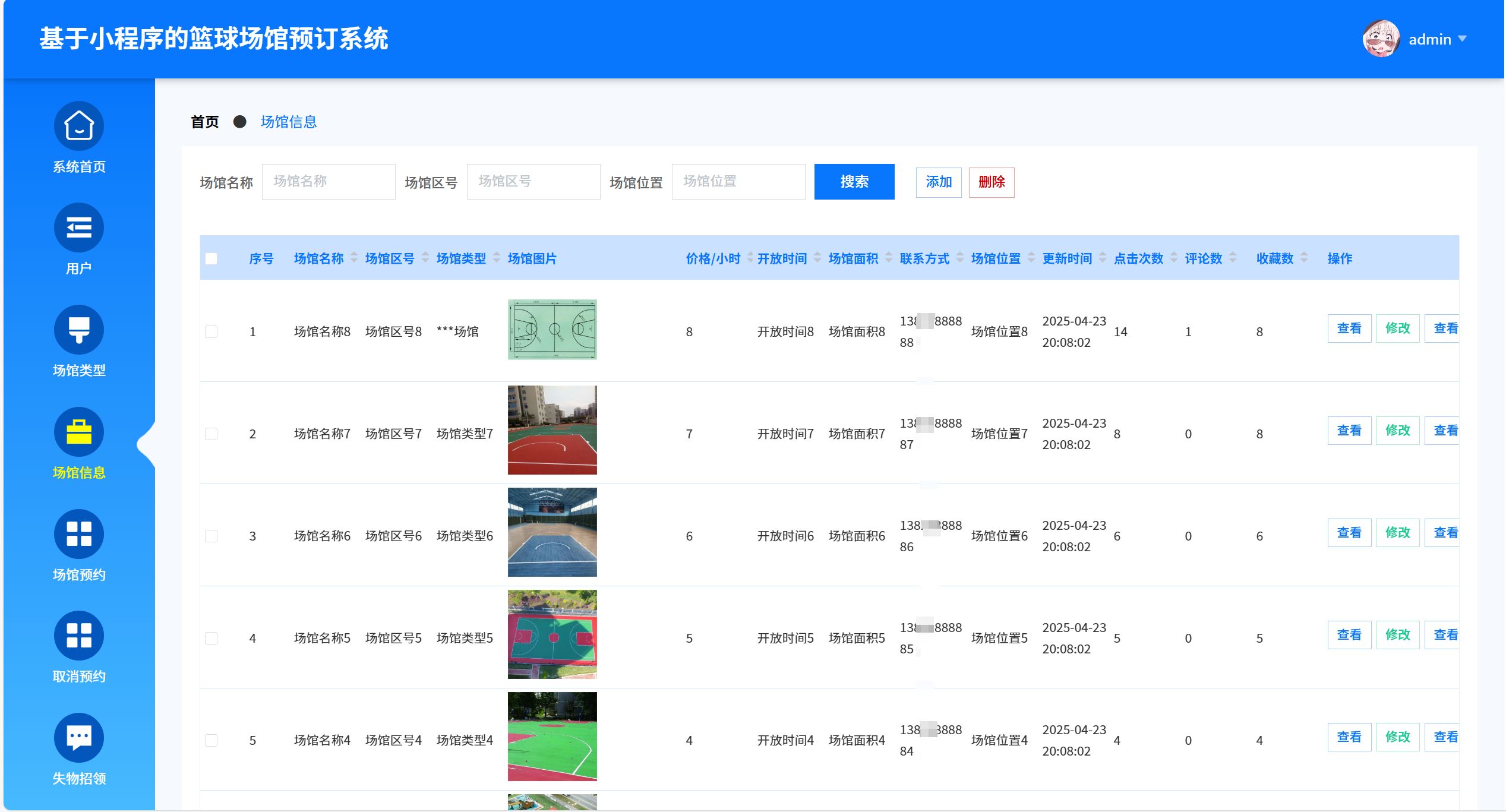Open the 取消预约 grid icon
This screenshot has width=1506, height=812.
[79, 636]
